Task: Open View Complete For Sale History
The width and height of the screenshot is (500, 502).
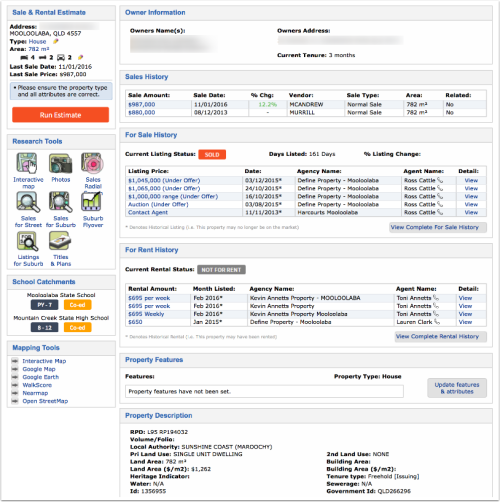Action: click(438, 227)
